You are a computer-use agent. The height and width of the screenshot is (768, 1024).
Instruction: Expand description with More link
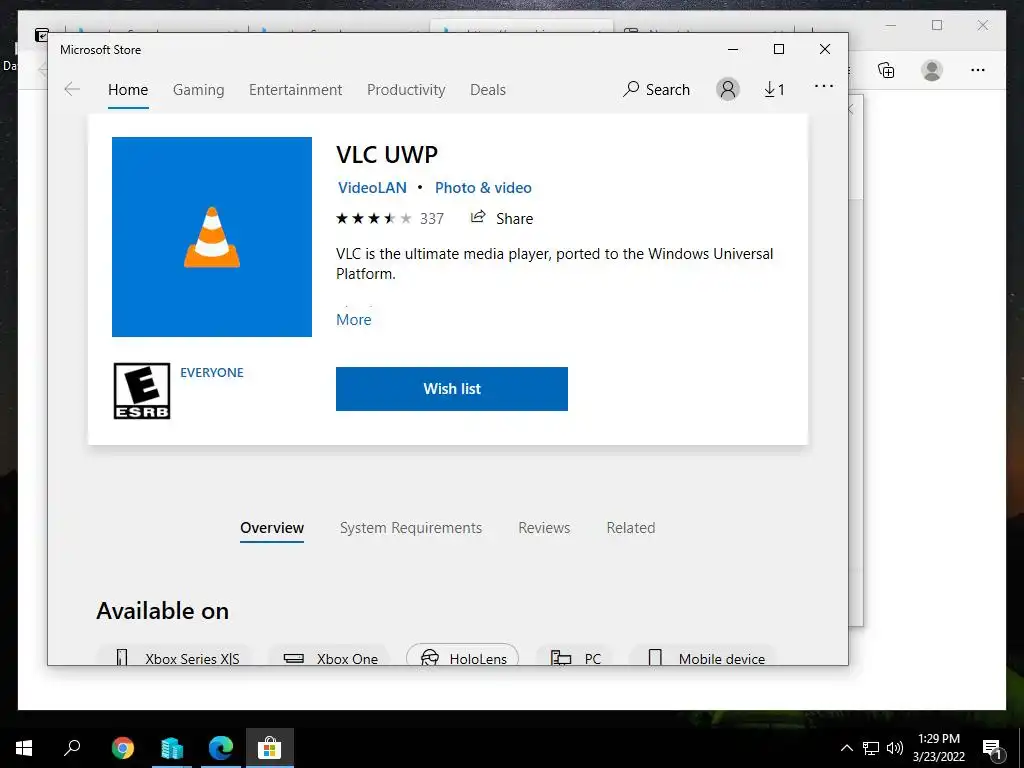[x=353, y=319]
